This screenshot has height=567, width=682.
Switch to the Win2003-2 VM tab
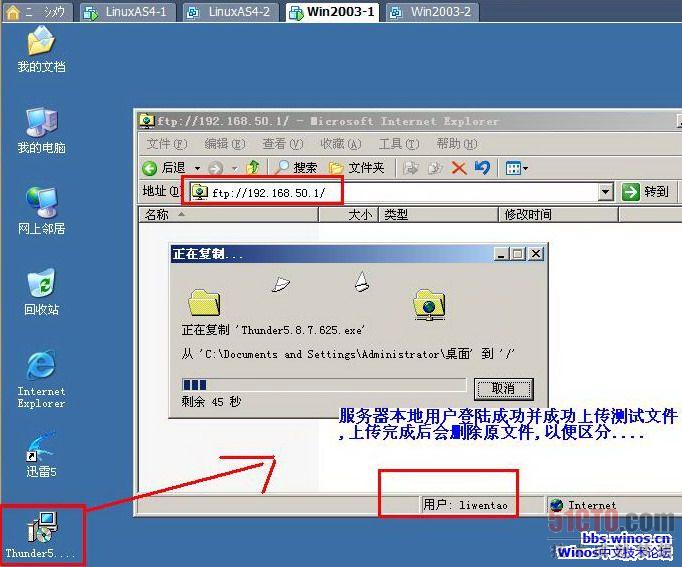tap(433, 12)
